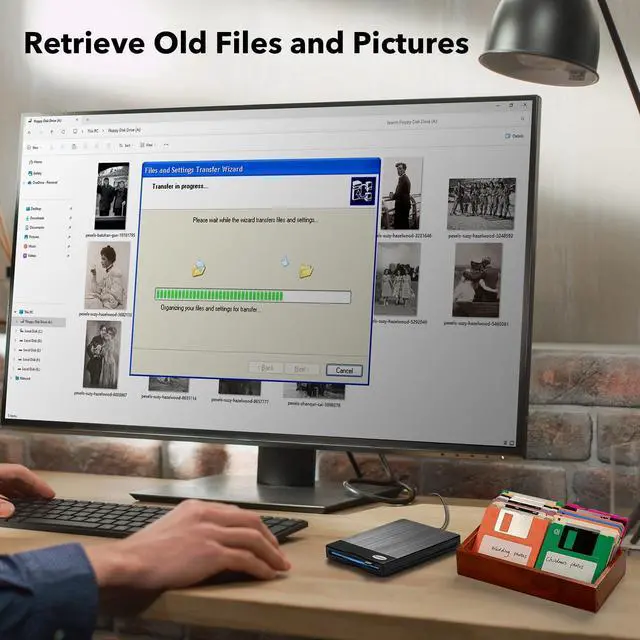Click the New button in Explorer toolbar
The height and width of the screenshot is (640, 640).
35,145
